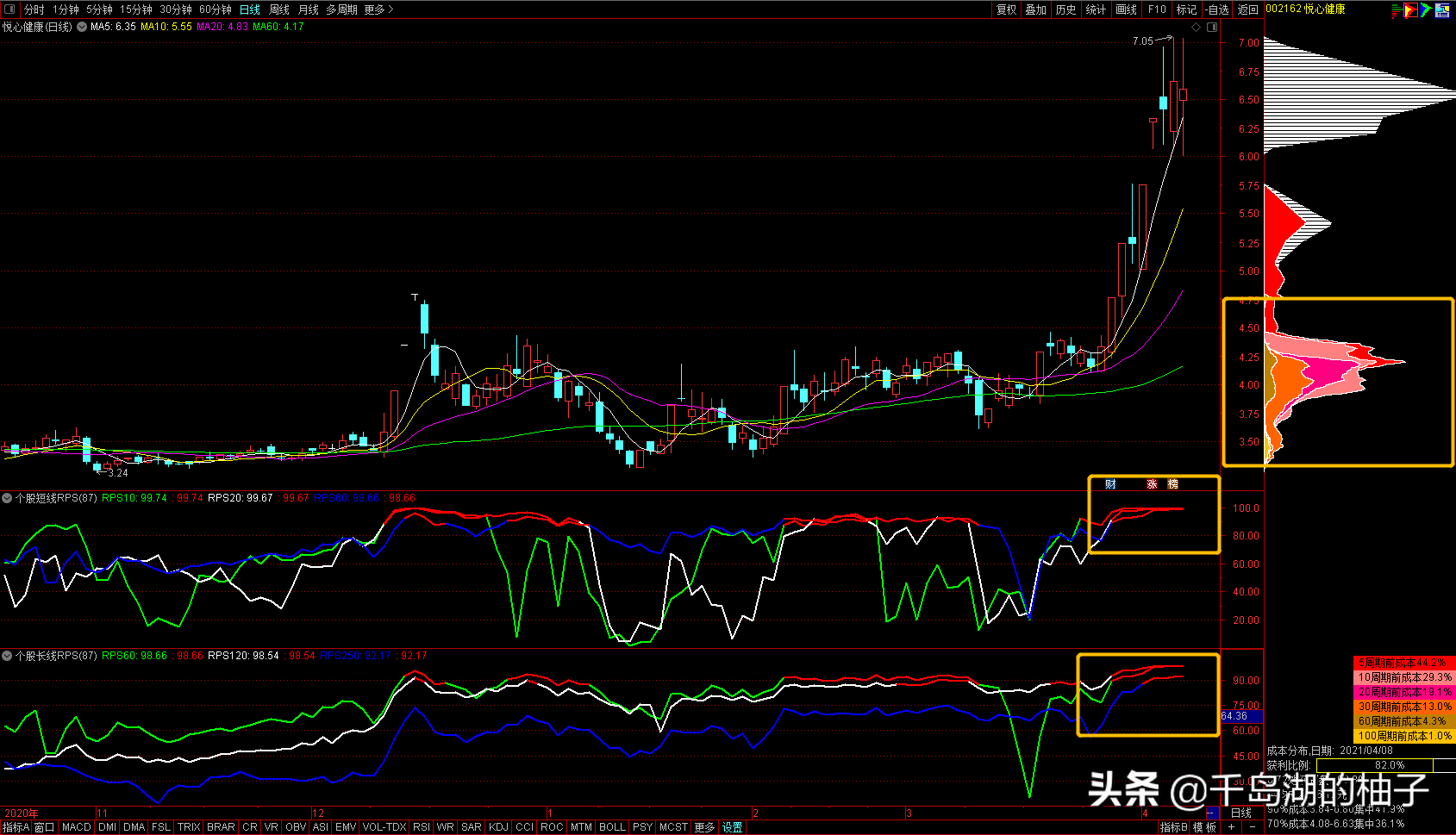
Task: Select the MACD indicator tab
Action: (77, 827)
